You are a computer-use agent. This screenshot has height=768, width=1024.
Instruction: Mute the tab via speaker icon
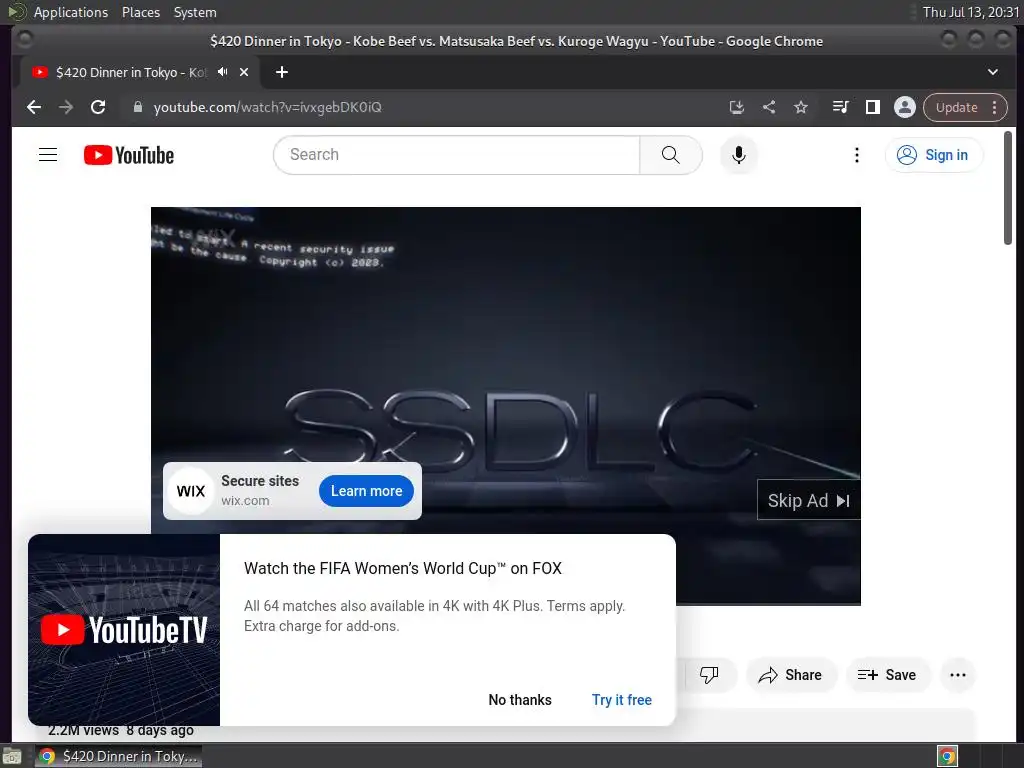point(223,72)
